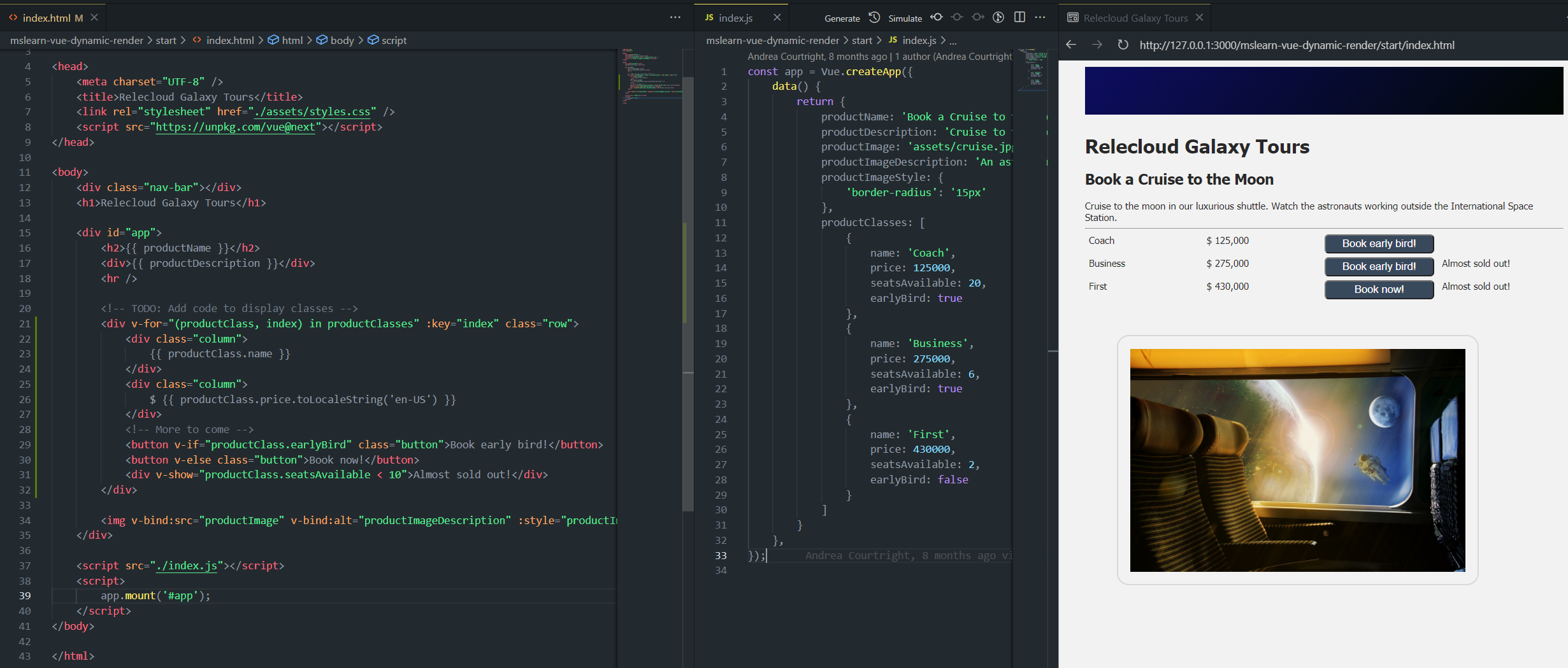Image resolution: width=1568 pixels, height=668 pixels.
Task: Open mslearn-vue-dynamic-render breadcrumb in index.html editor
Action: [76, 40]
